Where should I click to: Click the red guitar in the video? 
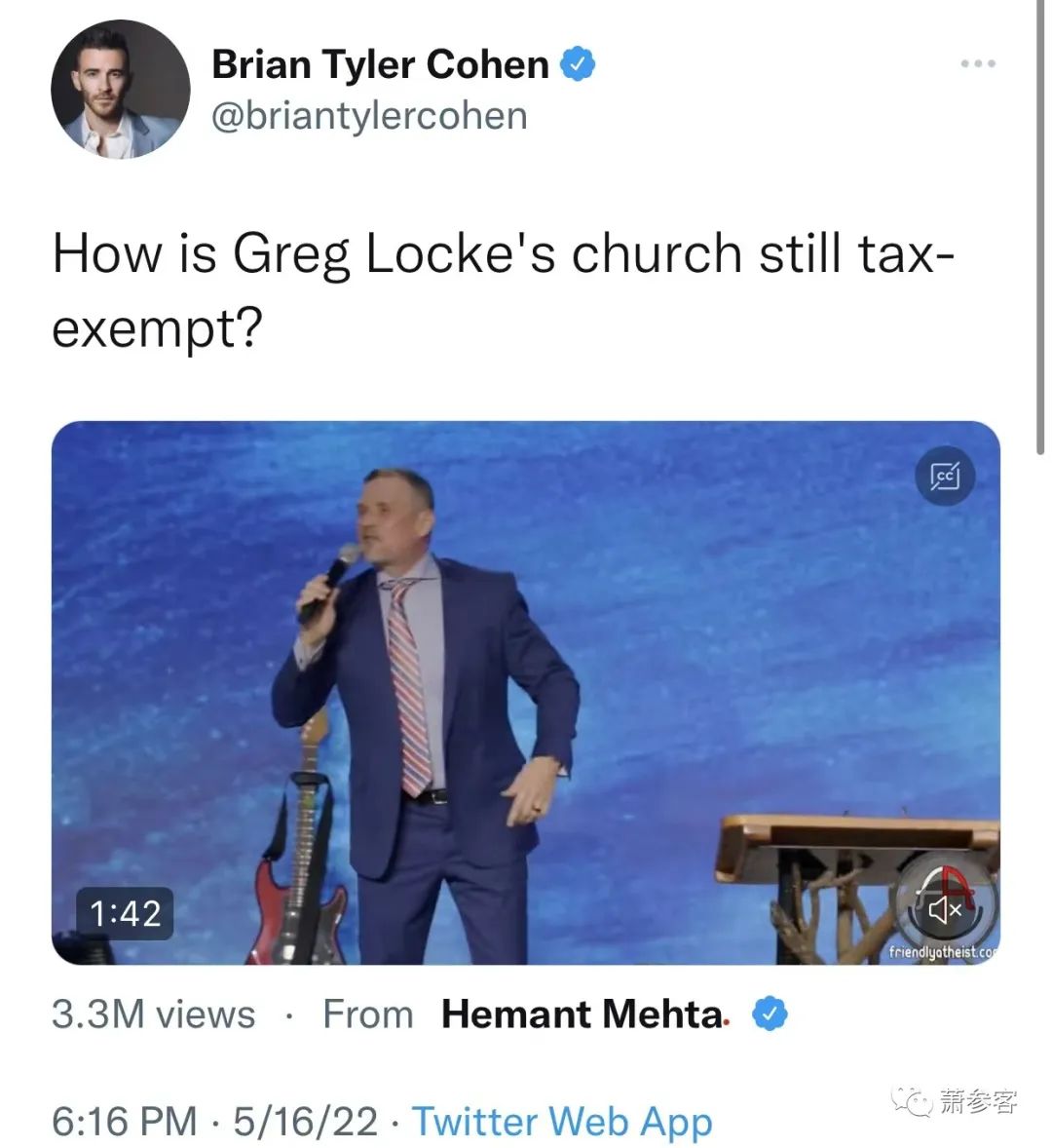(x=300, y=849)
